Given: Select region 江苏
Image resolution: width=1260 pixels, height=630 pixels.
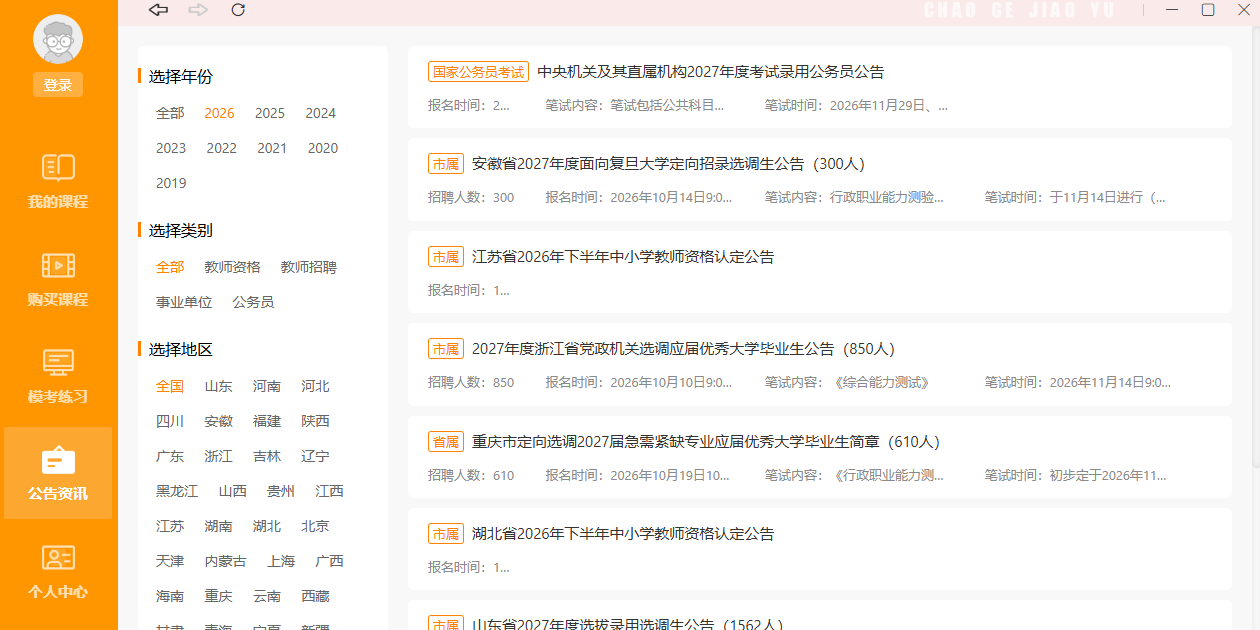Looking at the screenshot, I should pos(170,526).
